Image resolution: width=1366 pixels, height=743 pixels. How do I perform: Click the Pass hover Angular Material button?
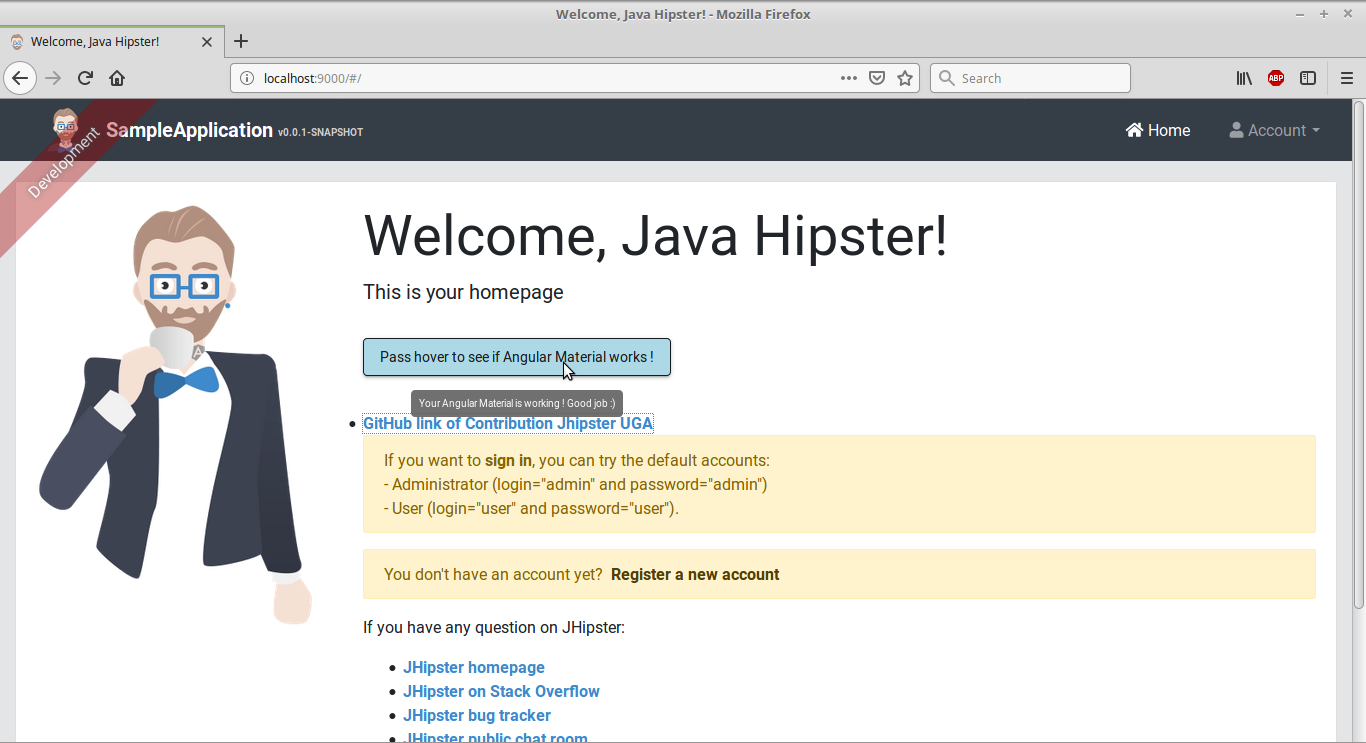coord(517,357)
